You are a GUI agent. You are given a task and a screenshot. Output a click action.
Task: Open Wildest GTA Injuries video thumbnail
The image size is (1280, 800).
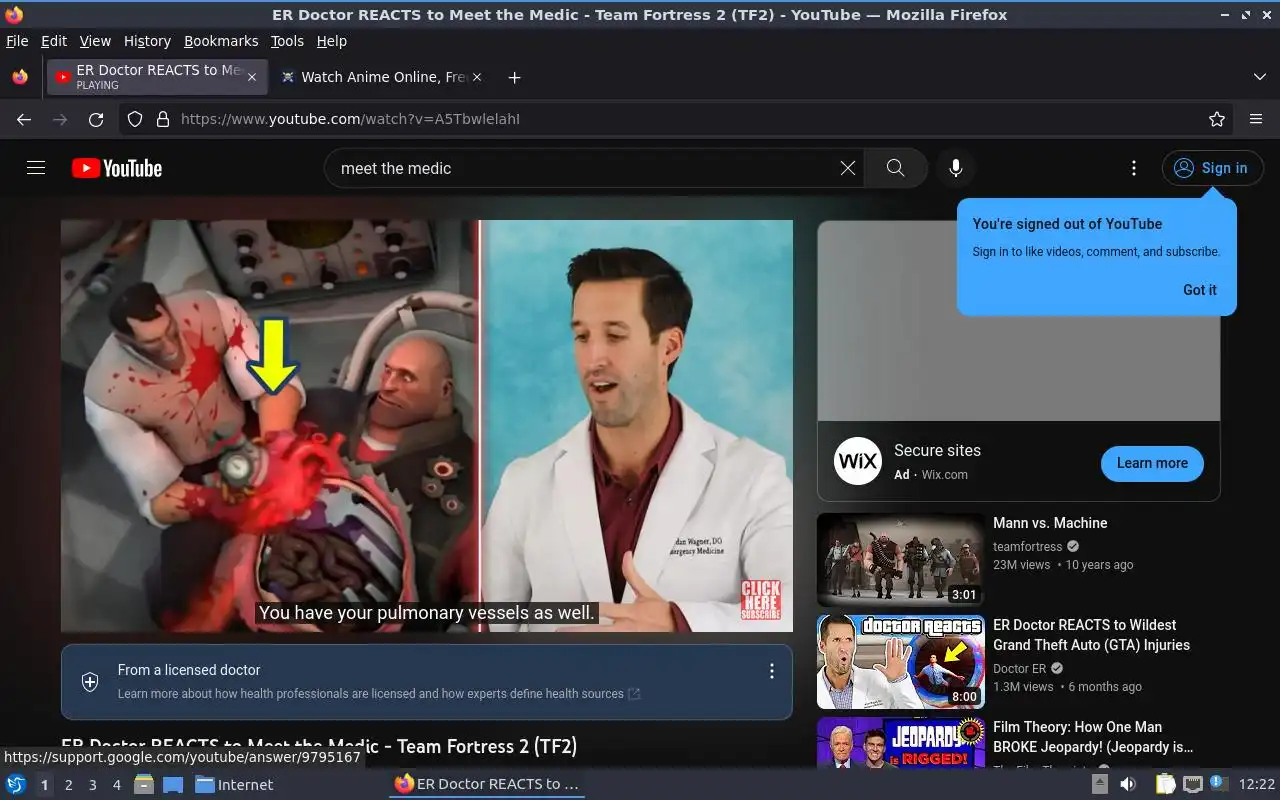[x=901, y=662]
